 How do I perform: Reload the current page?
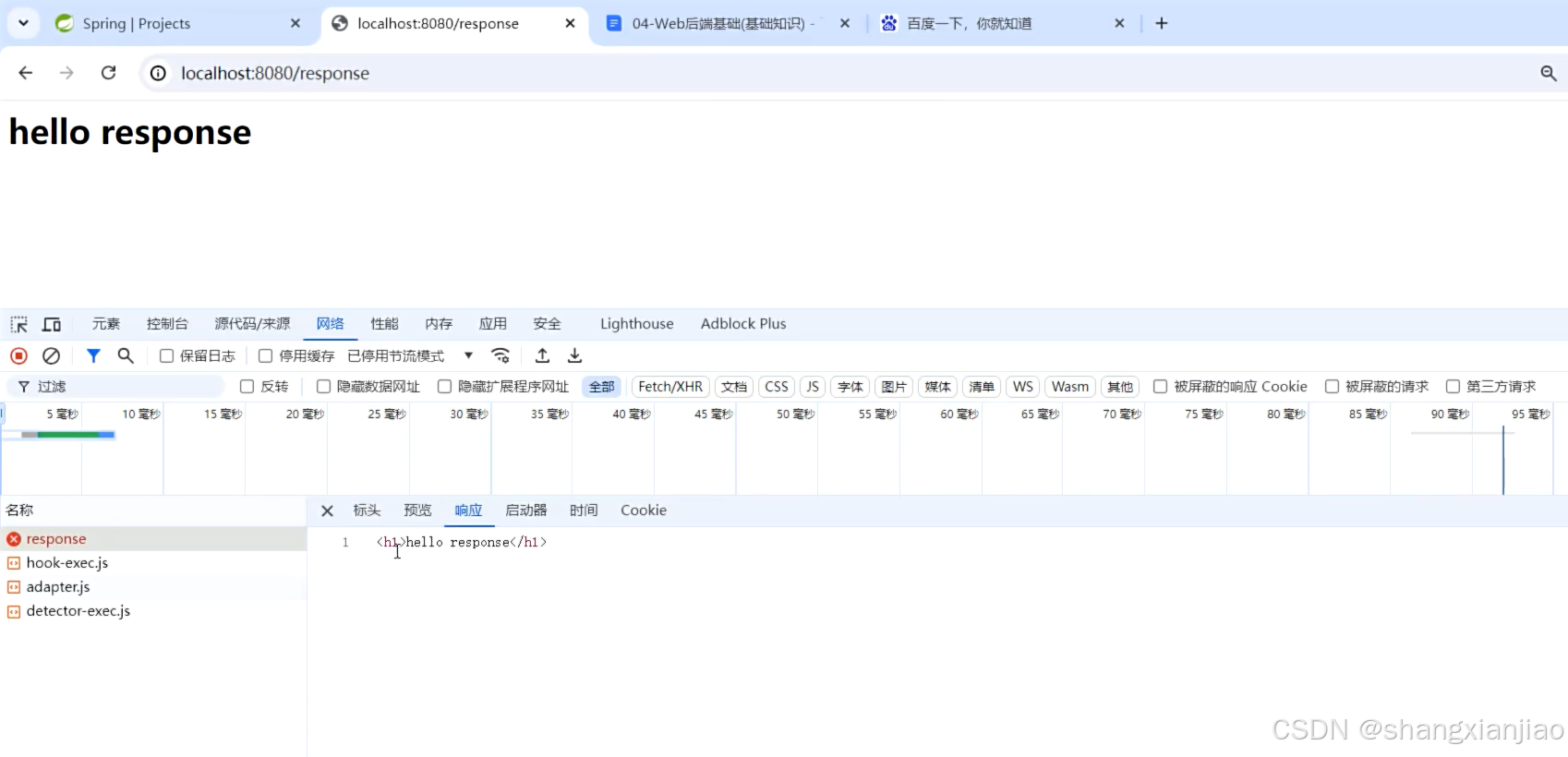pyautogui.click(x=108, y=73)
